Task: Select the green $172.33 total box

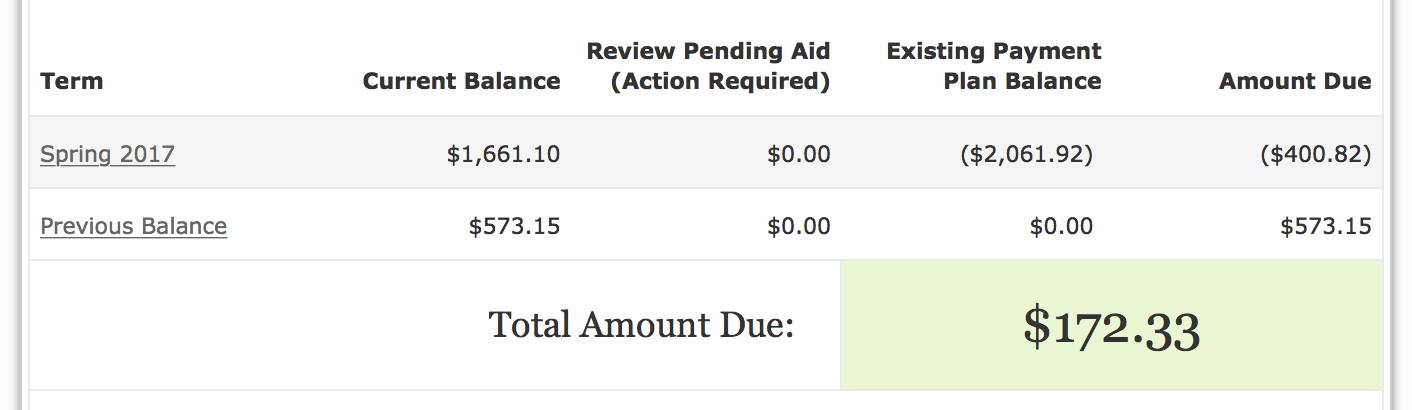Action: (x=1111, y=325)
